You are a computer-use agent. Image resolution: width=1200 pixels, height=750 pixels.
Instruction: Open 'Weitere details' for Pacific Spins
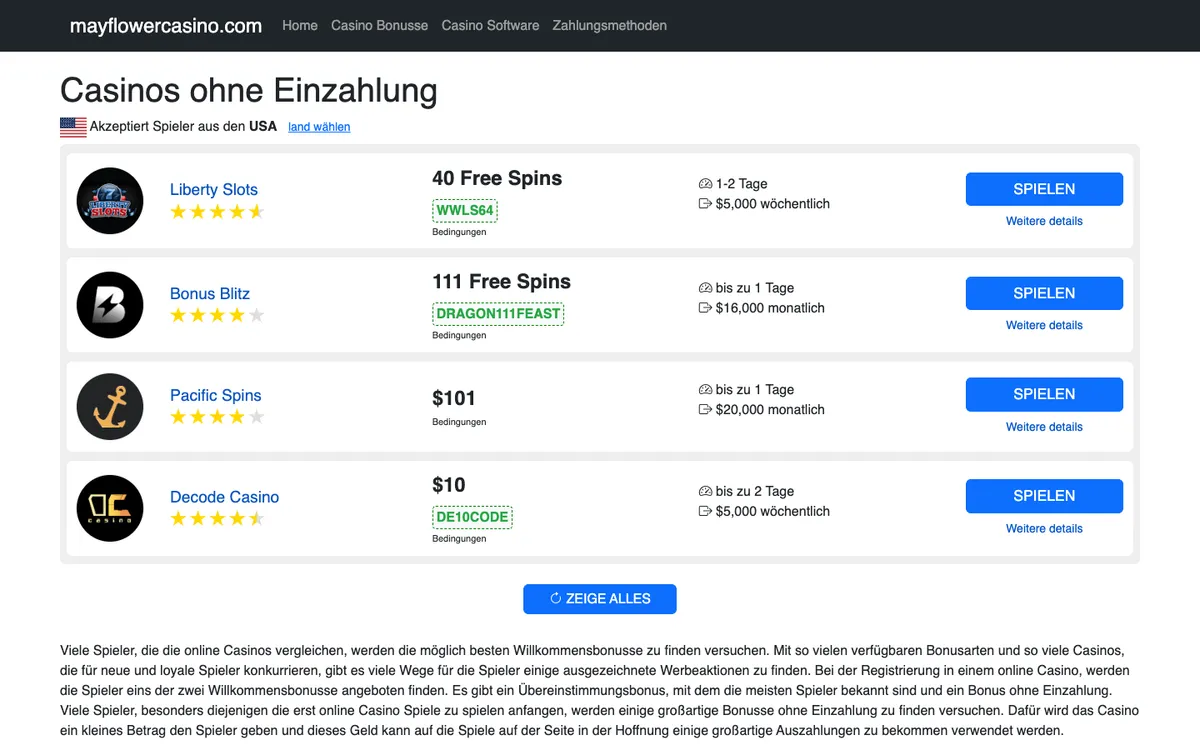click(x=1044, y=427)
